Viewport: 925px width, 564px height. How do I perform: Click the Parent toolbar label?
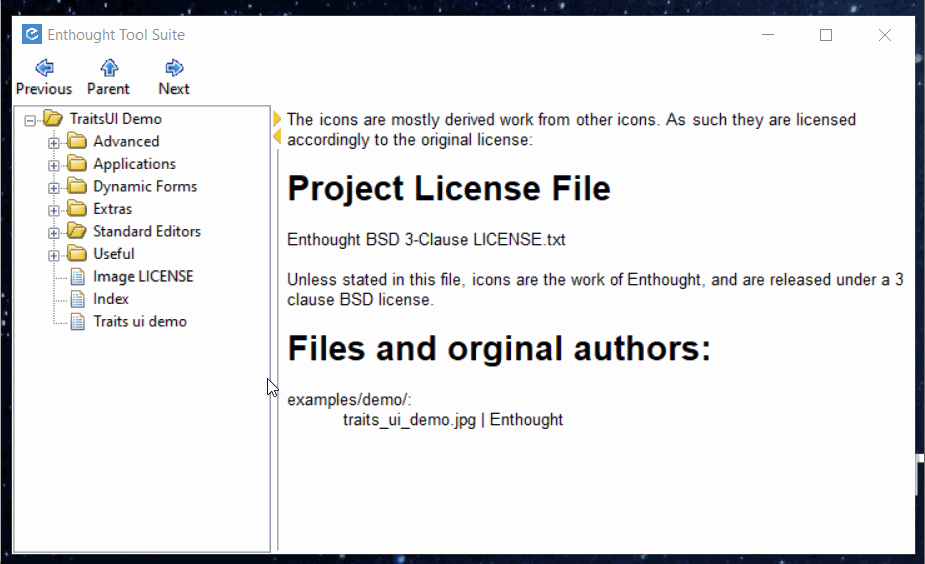[109, 88]
